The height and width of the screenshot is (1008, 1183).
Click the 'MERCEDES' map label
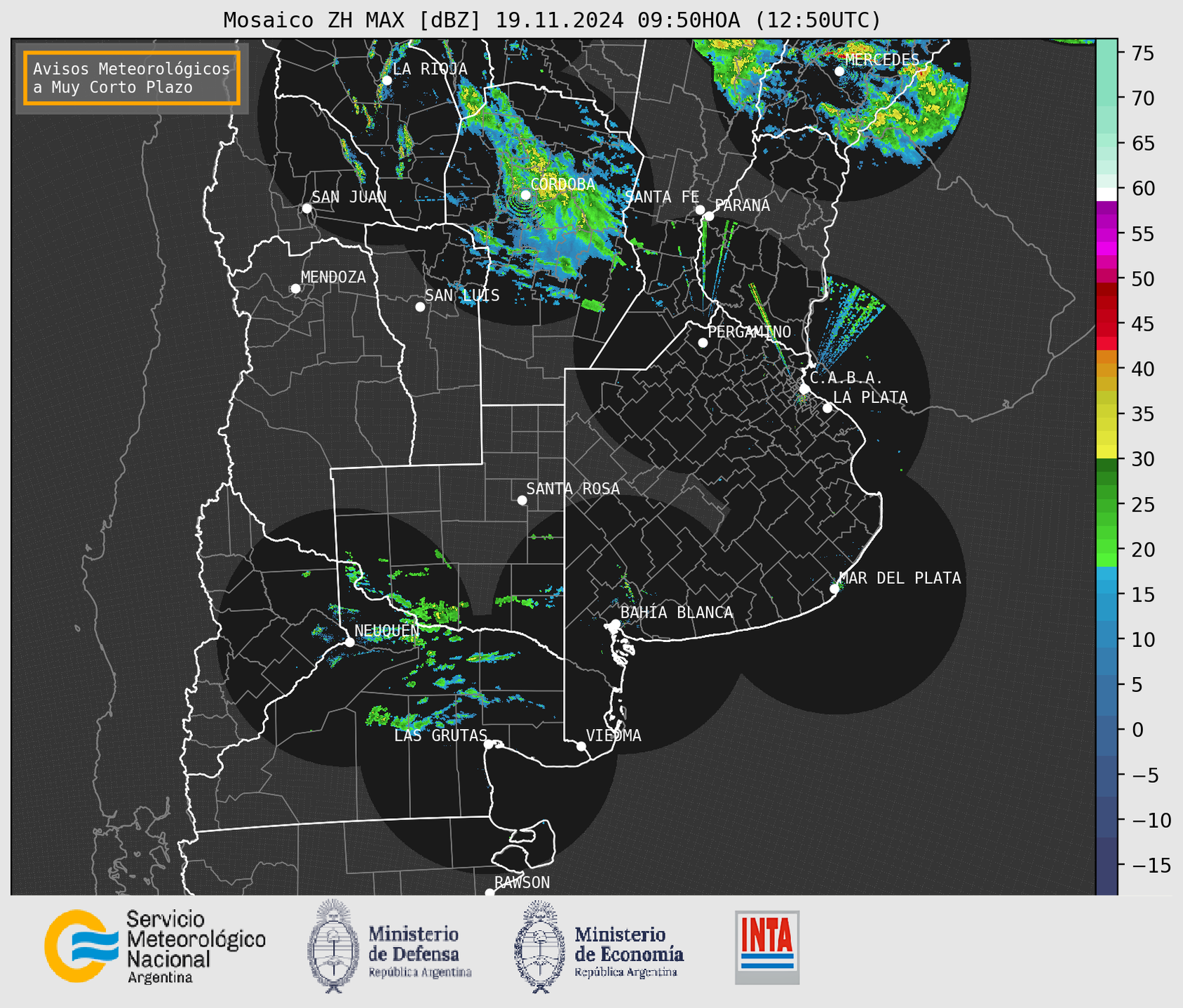[x=882, y=60]
